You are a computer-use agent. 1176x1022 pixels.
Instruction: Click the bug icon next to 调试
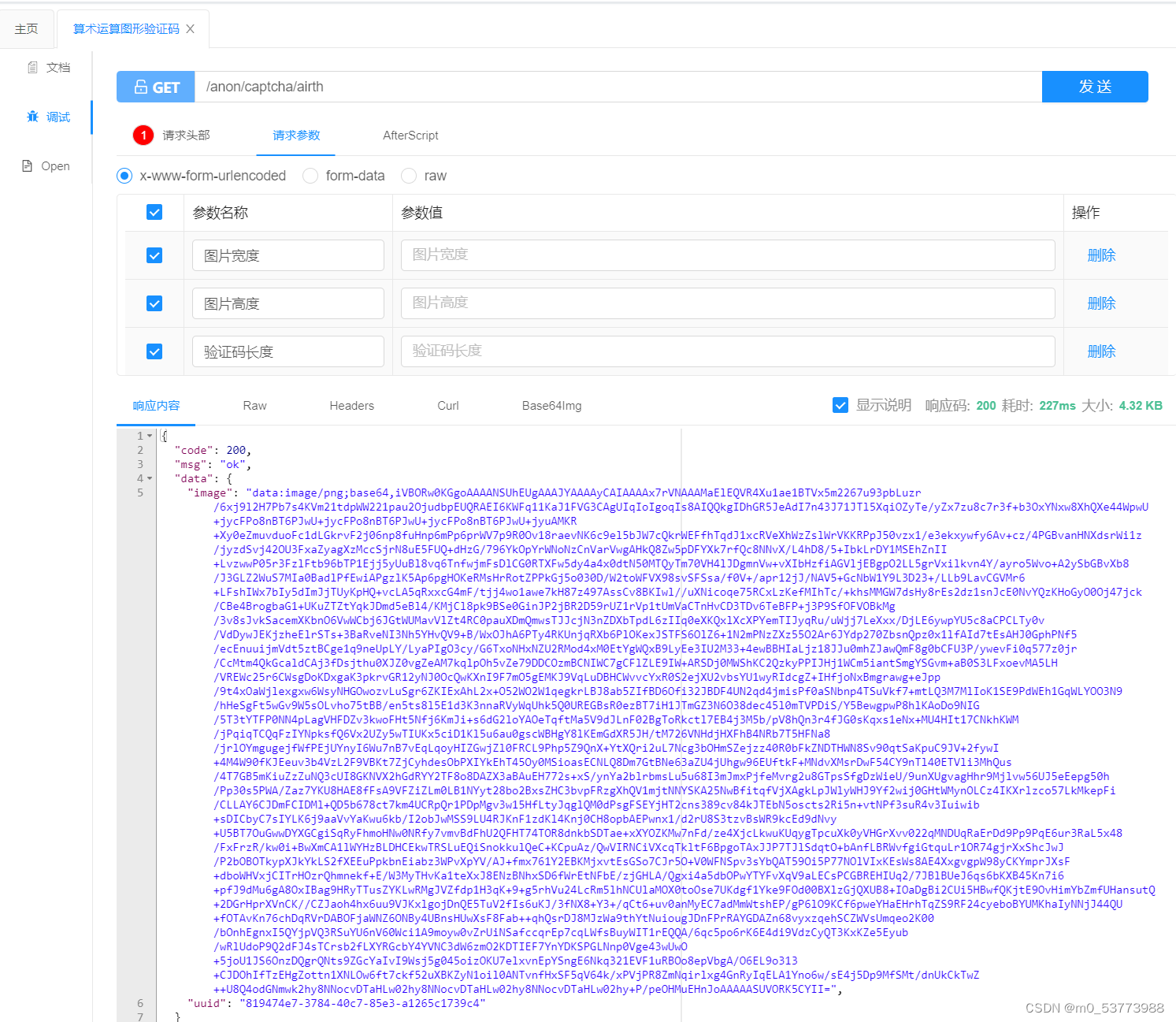tap(32, 116)
